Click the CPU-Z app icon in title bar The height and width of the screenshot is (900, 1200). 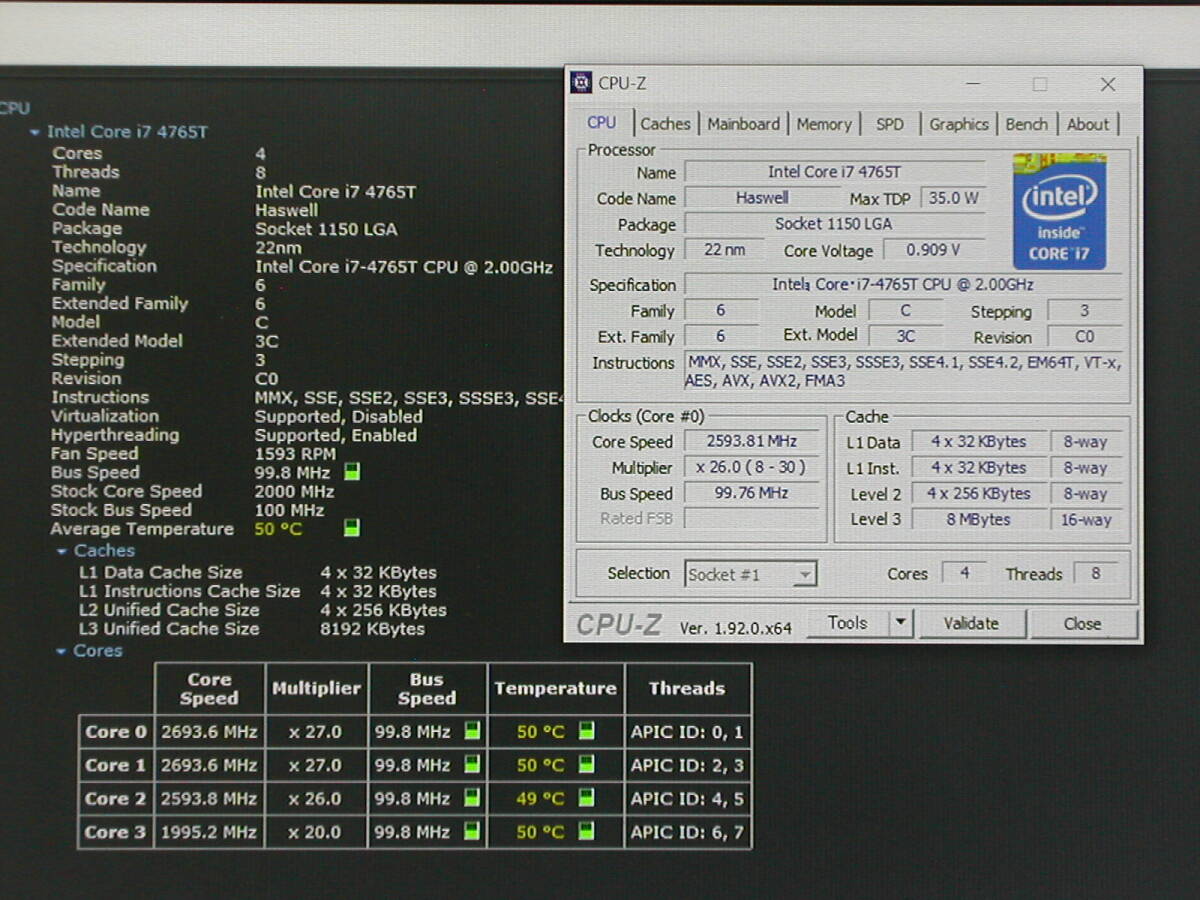pyautogui.click(x=581, y=83)
